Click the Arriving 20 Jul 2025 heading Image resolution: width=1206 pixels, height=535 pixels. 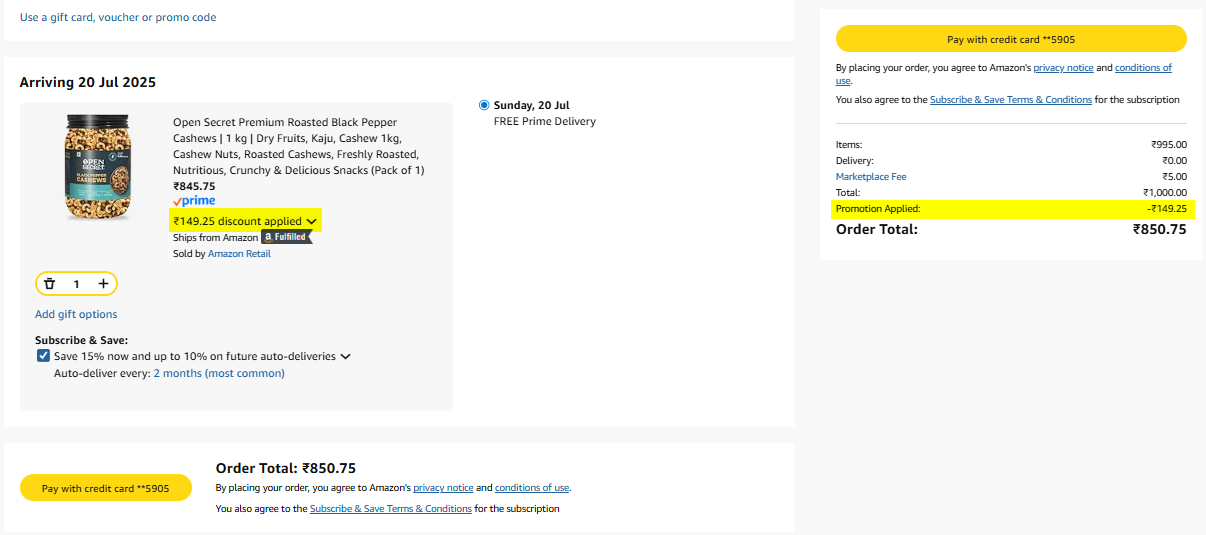pos(88,82)
